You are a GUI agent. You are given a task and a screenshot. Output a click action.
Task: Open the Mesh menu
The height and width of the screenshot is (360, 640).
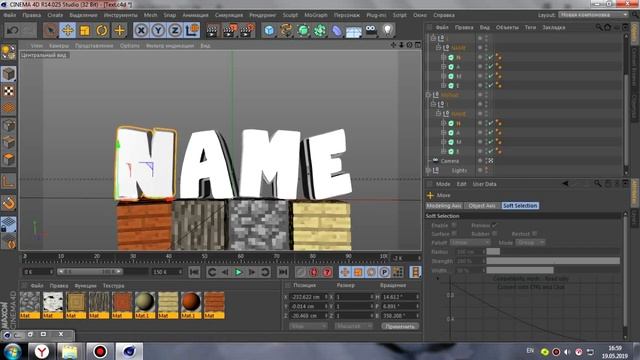pyautogui.click(x=150, y=15)
